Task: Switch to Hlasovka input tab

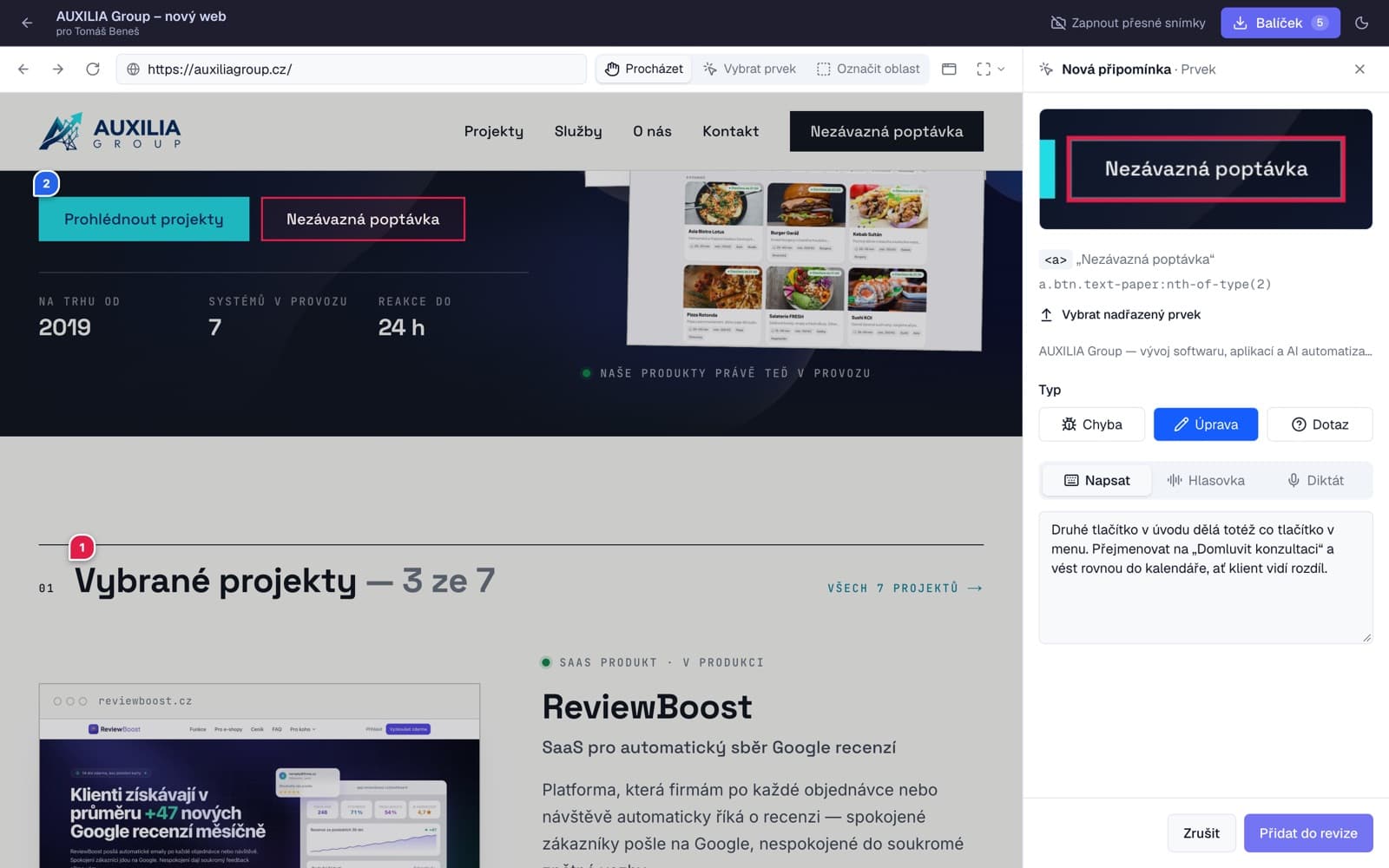Action: (x=1206, y=480)
